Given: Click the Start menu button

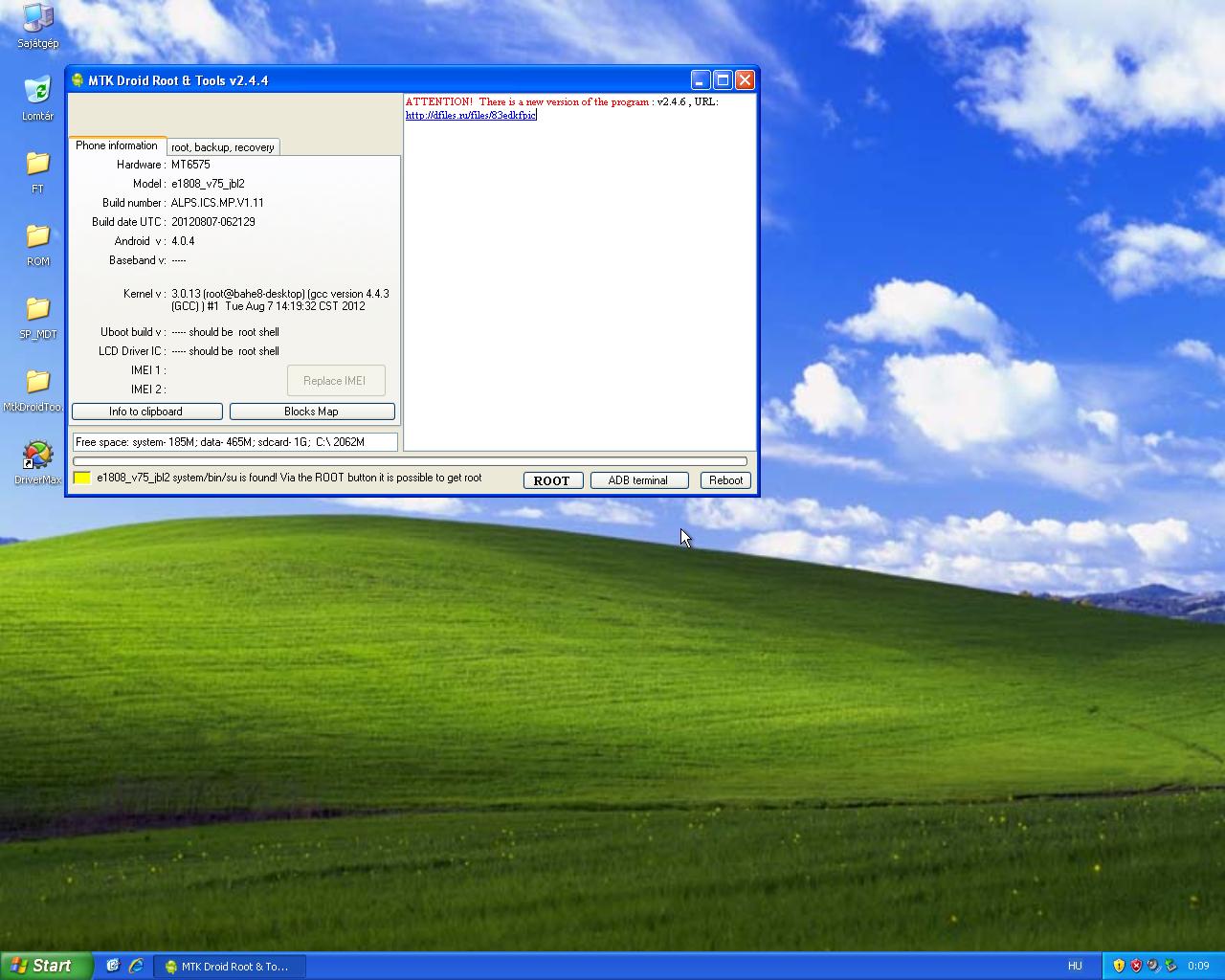Looking at the screenshot, I should point(46,966).
